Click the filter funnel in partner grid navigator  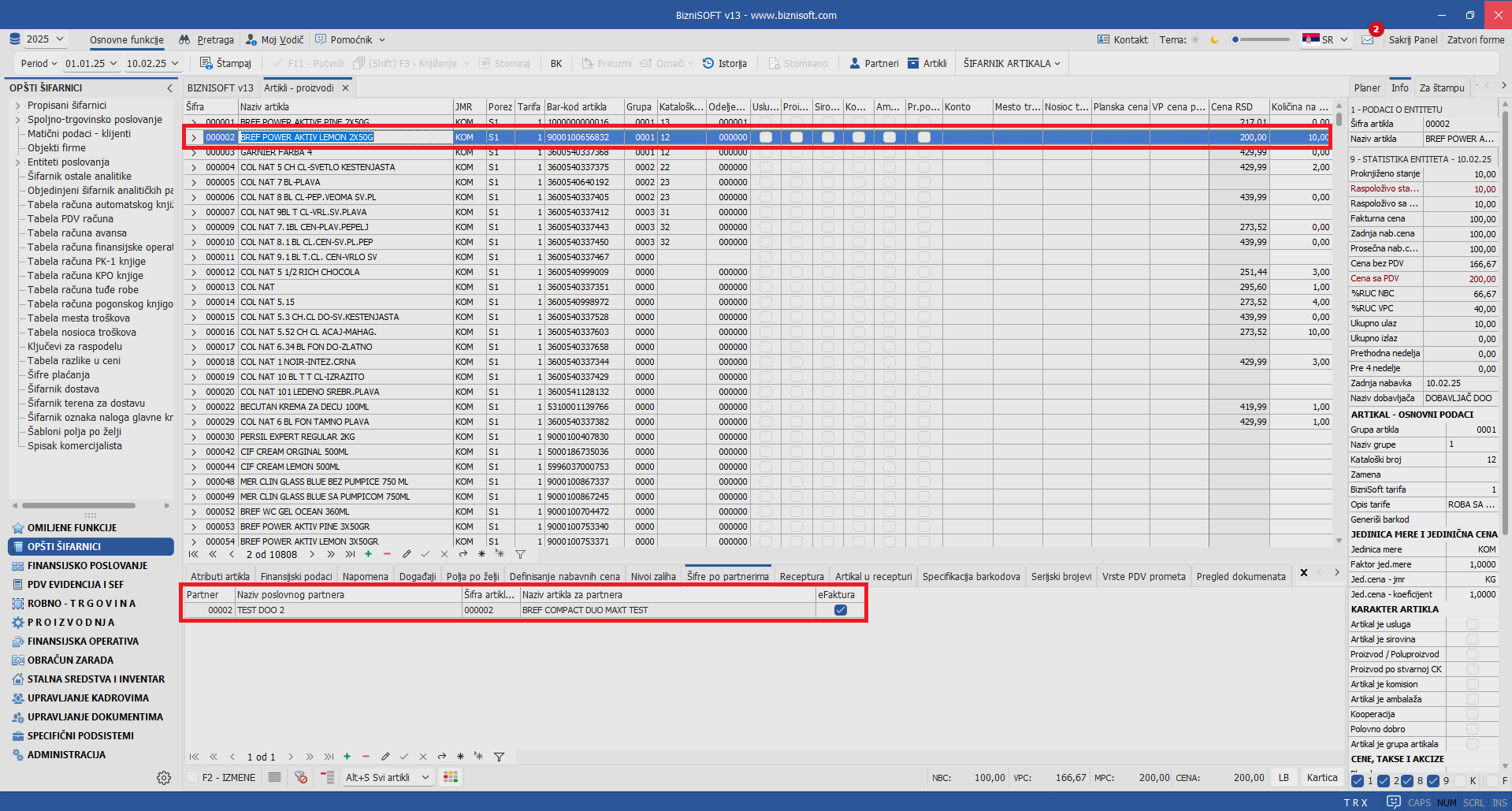(x=499, y=757)
